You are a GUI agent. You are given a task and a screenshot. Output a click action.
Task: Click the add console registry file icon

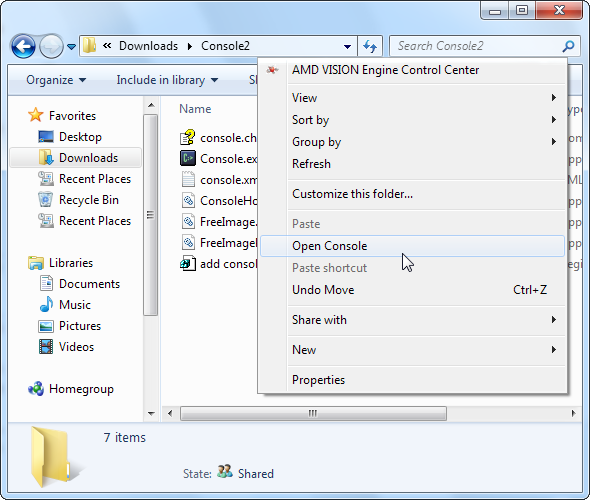click(x=188, y=263)
